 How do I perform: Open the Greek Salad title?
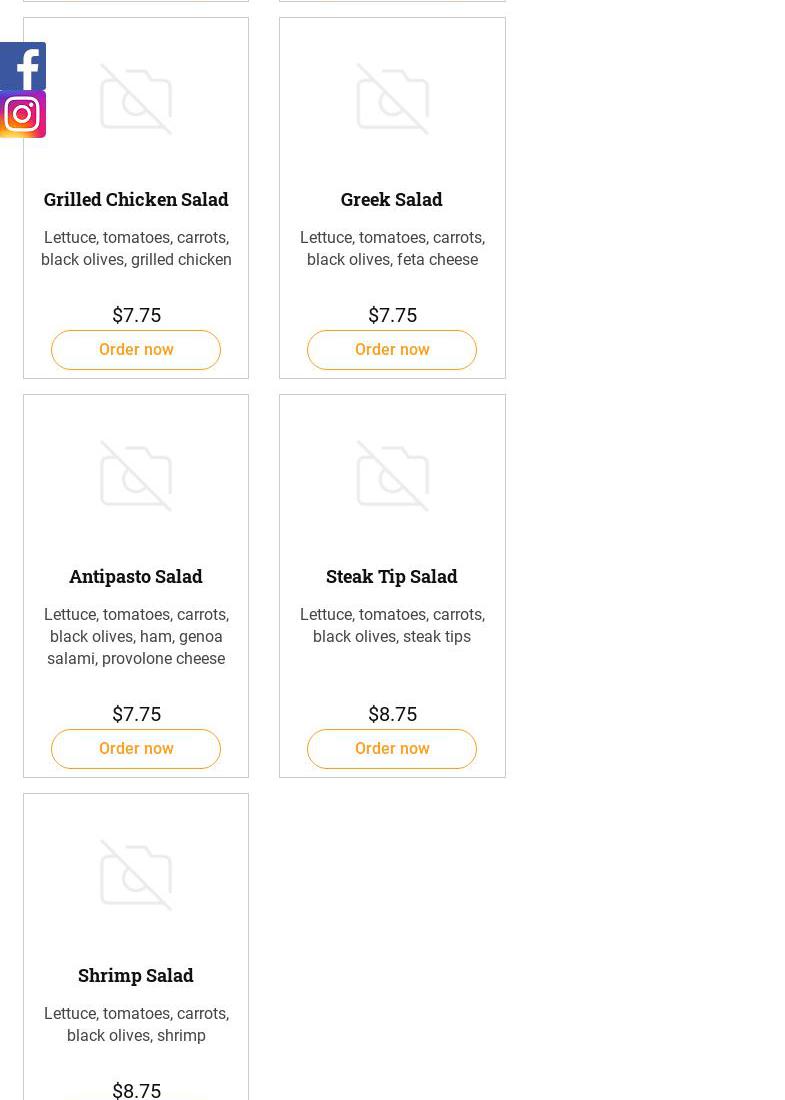(392, 199)
